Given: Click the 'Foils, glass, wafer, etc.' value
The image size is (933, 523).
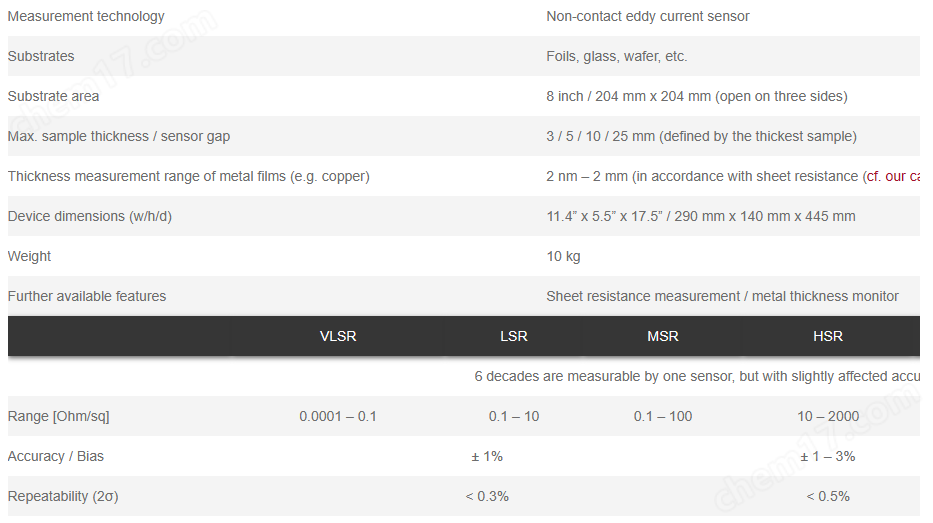Looking at the screenshot, I should click(616, 56).
